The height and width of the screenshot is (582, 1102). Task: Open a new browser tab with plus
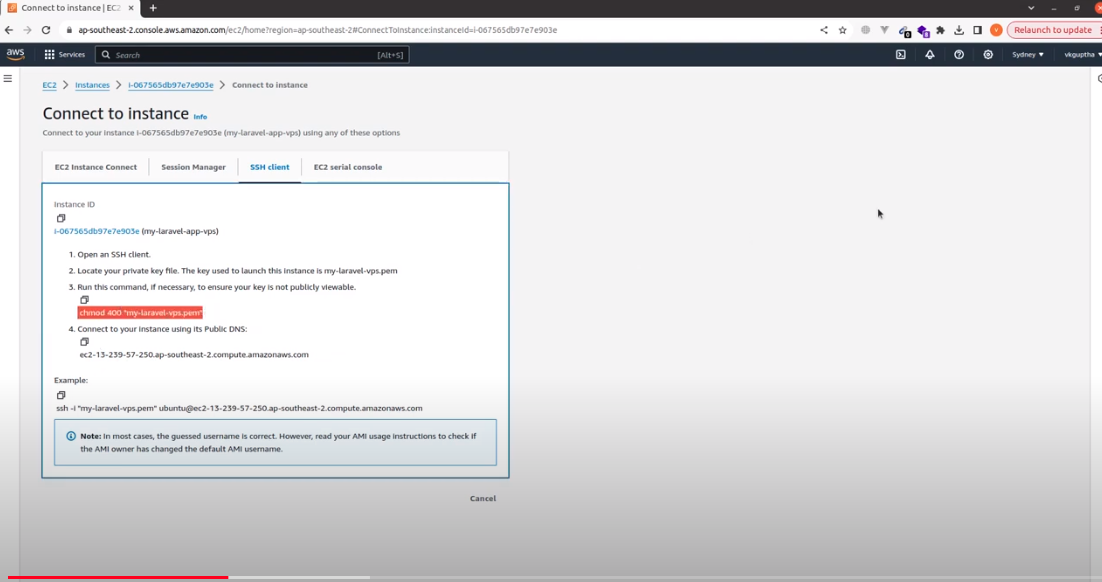tap(153, 8)
